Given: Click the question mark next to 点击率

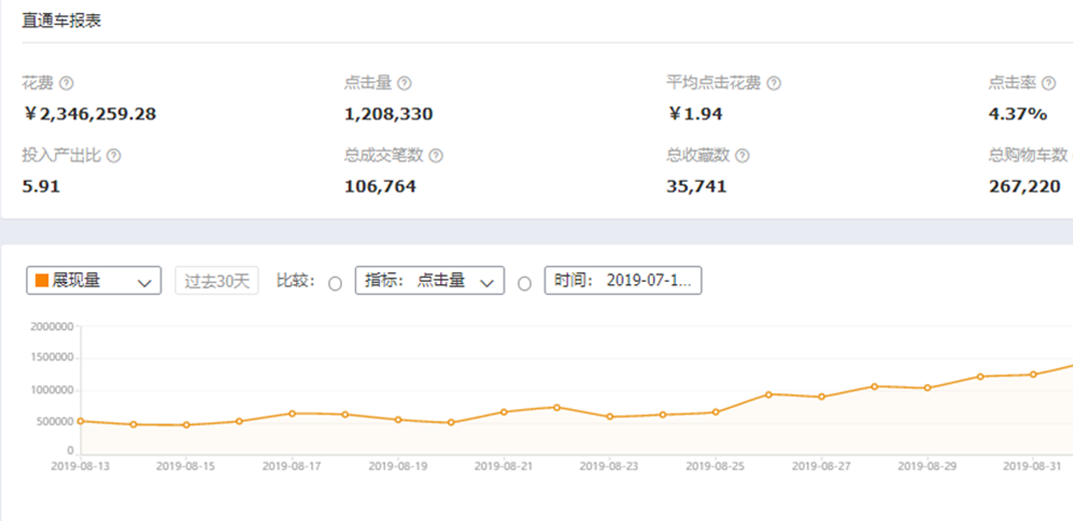Looking at the screenshot, I should [1047, 83].
